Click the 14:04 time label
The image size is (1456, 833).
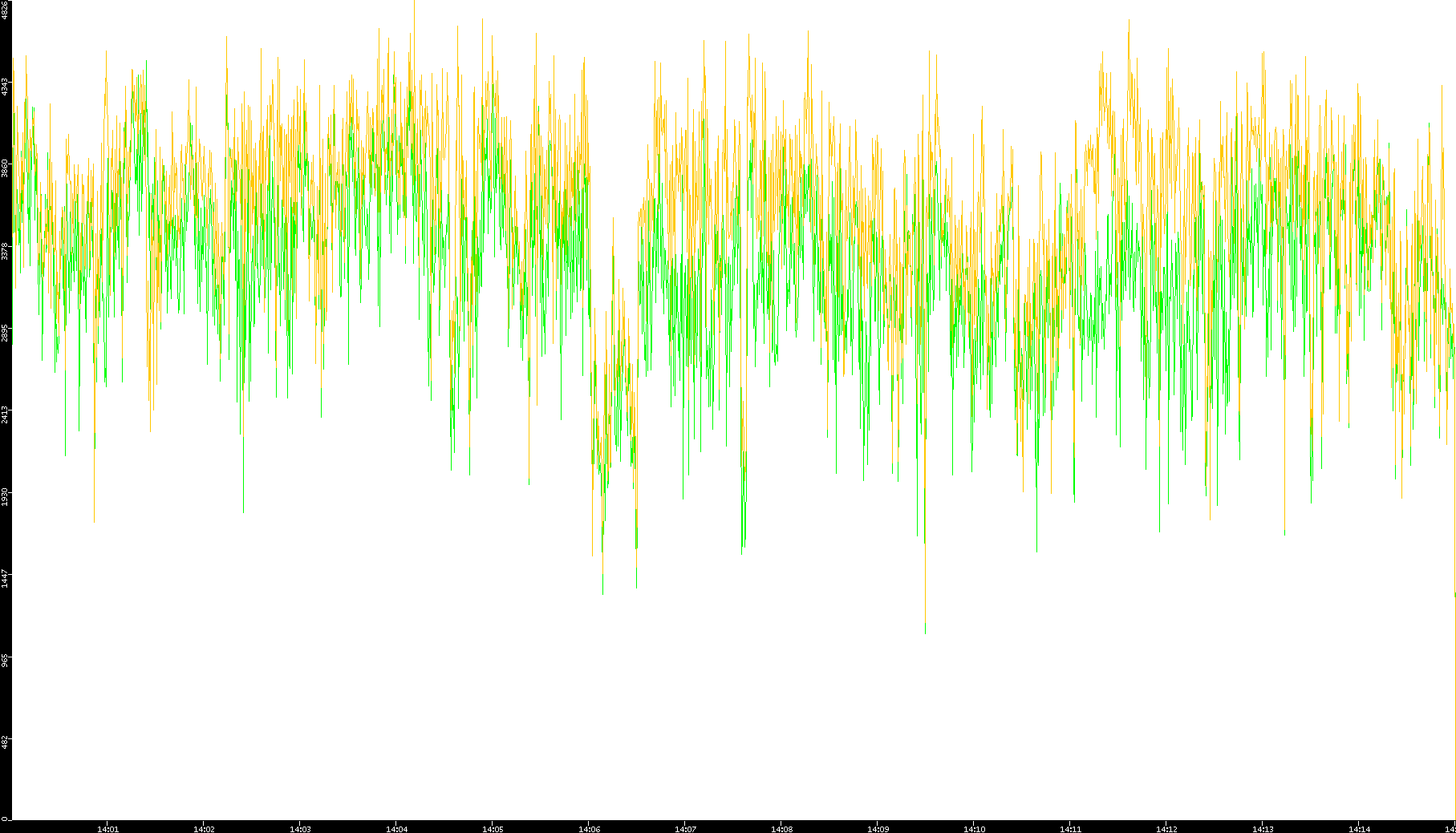pyautogui.click(x=396, y=829)
